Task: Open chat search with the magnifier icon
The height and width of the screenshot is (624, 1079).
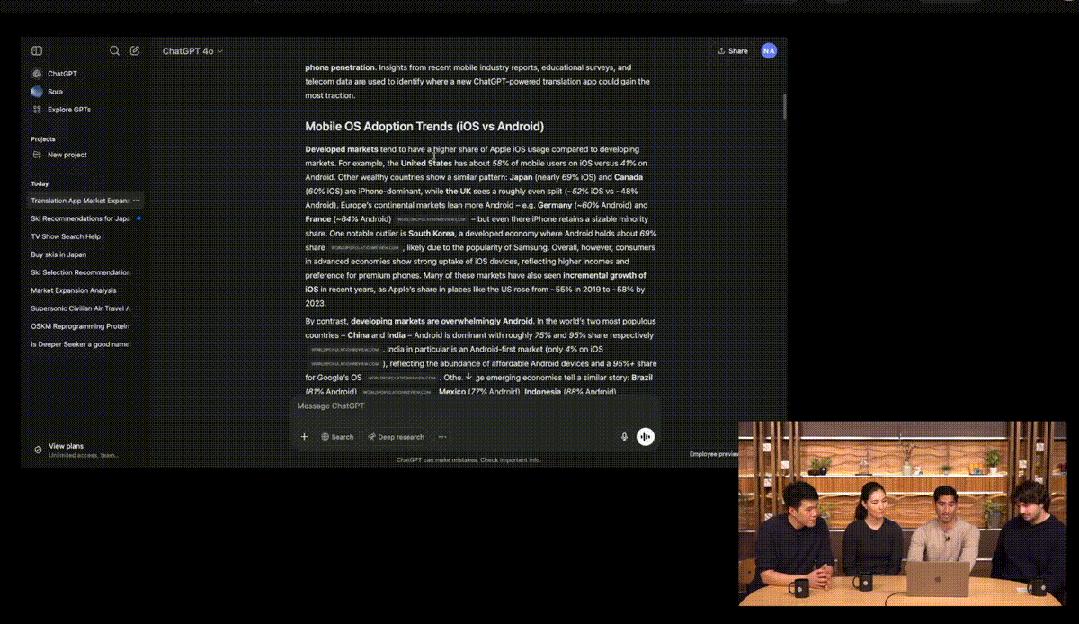Action: (115, 51)
